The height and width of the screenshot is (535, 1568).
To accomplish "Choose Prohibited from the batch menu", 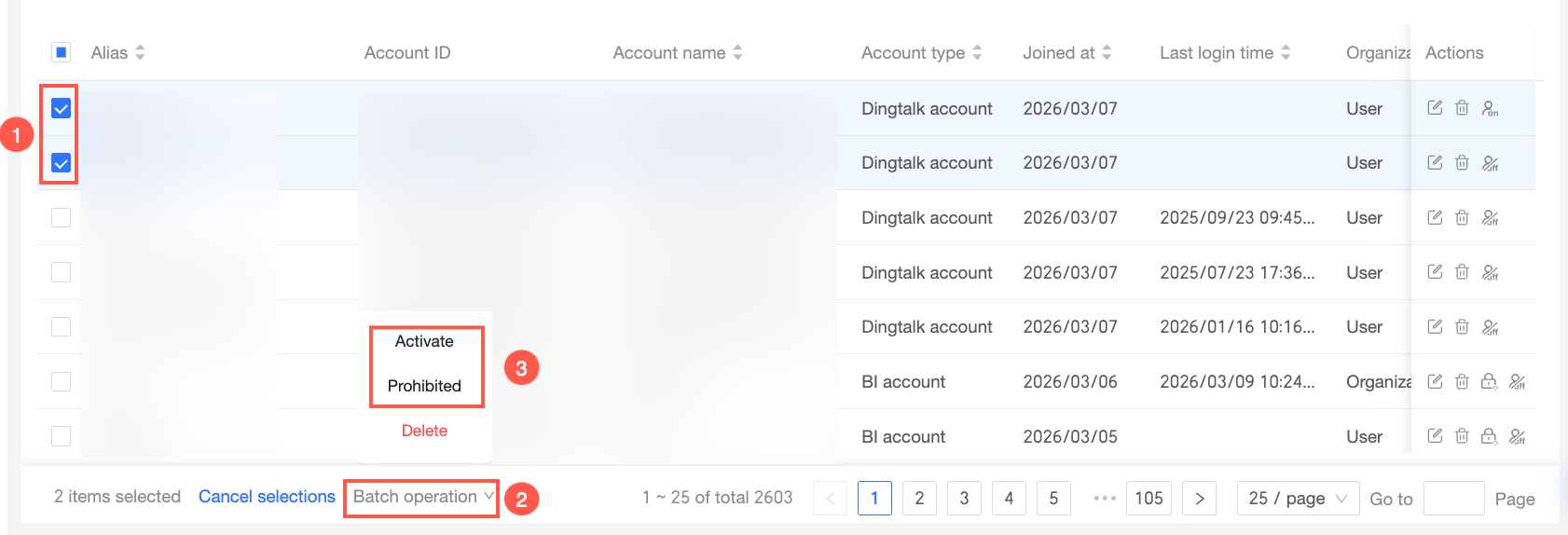I will pyautogui.click(x=424, y=386).
